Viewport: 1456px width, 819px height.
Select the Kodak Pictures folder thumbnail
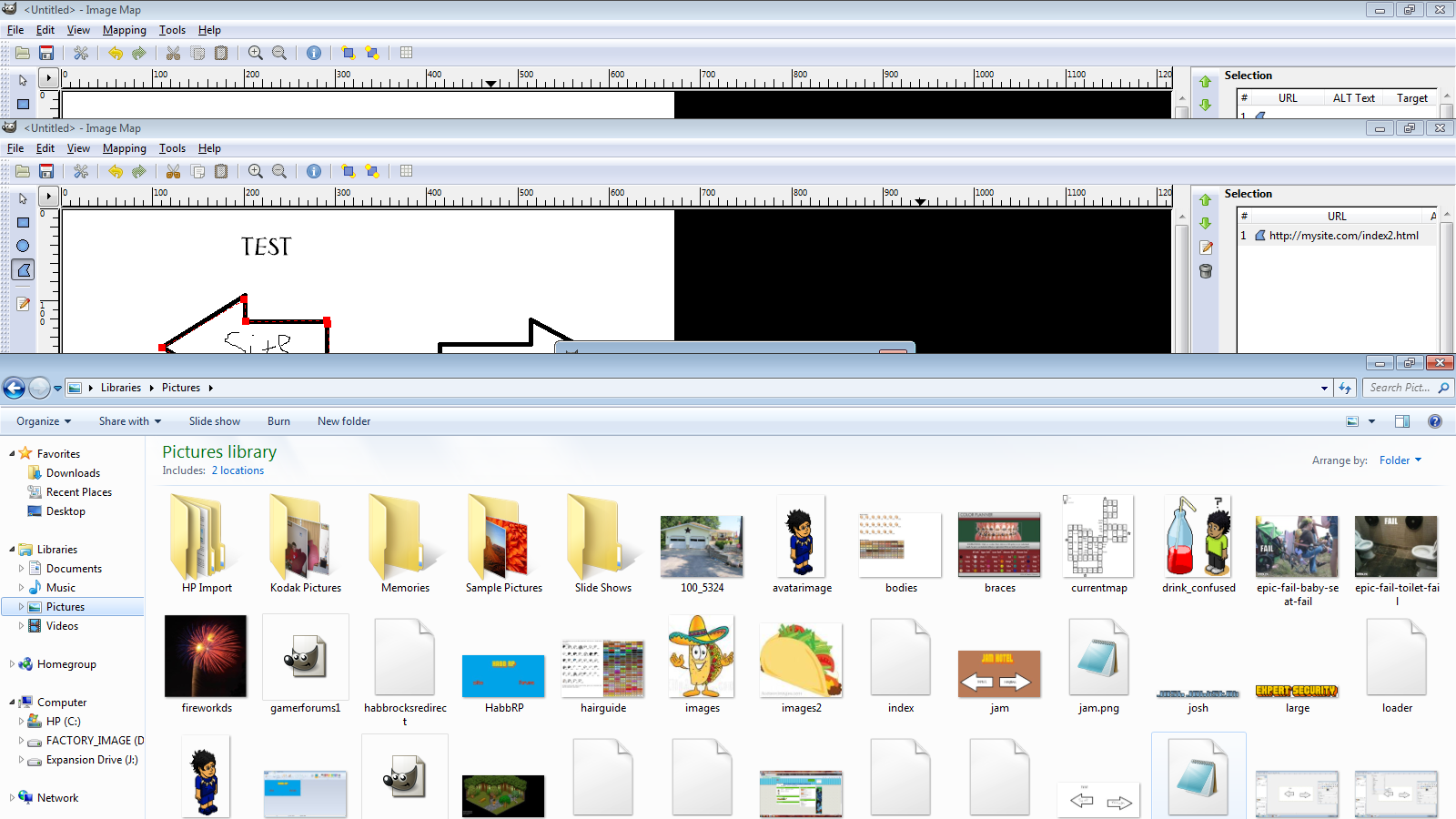tap(306, 543)
